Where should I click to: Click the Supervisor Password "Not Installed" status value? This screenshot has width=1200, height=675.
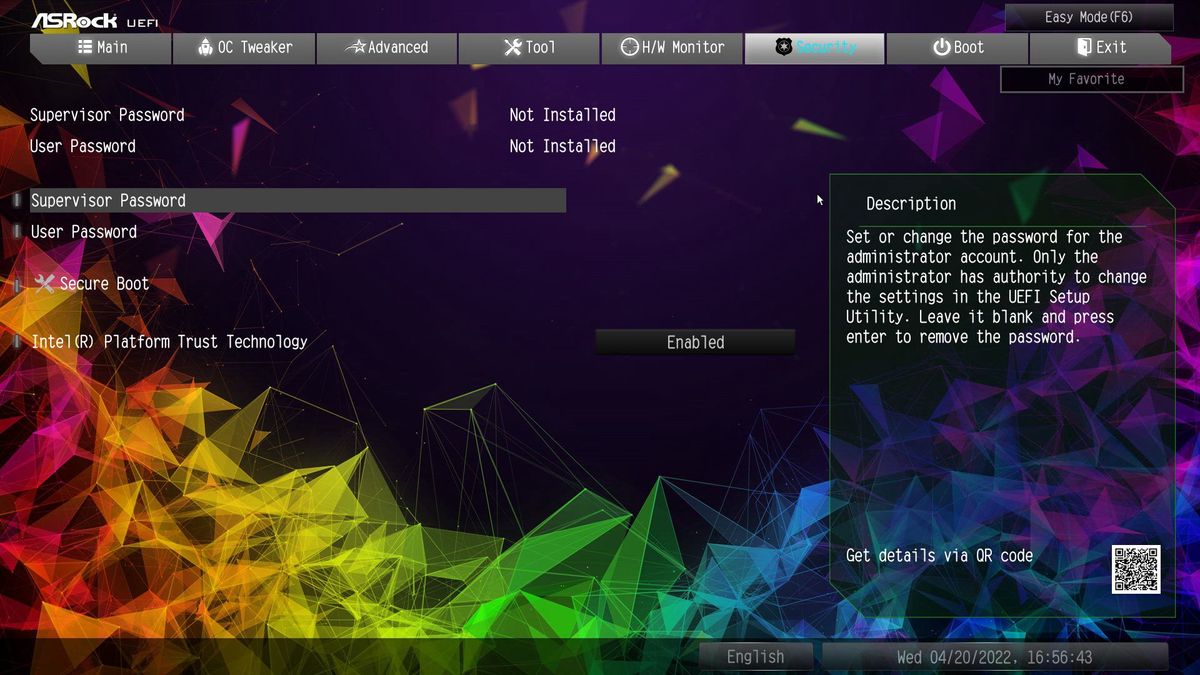562,115
